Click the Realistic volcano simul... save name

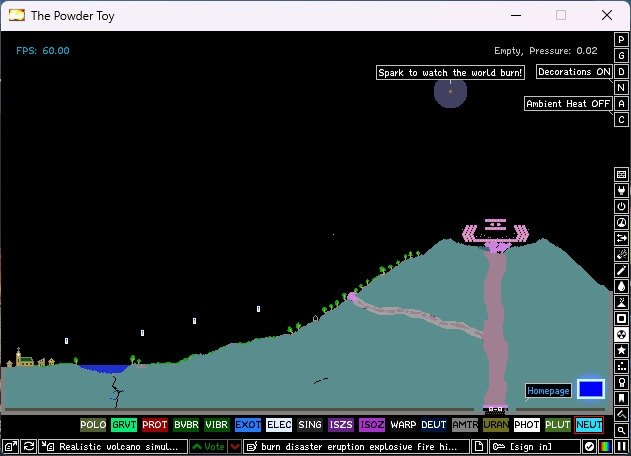[113, 446]
